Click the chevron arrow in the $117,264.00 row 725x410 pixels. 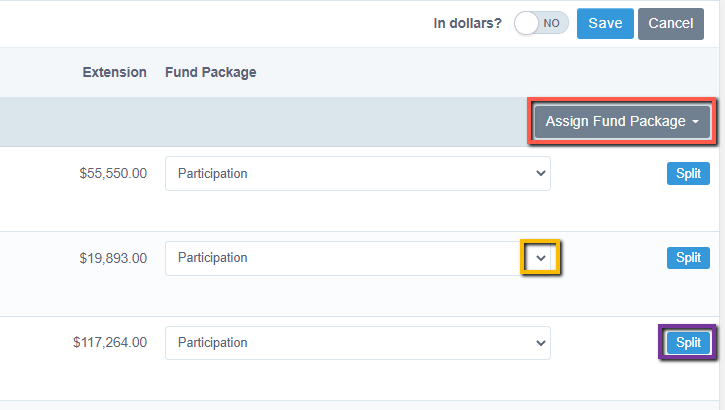click(540, 343)
